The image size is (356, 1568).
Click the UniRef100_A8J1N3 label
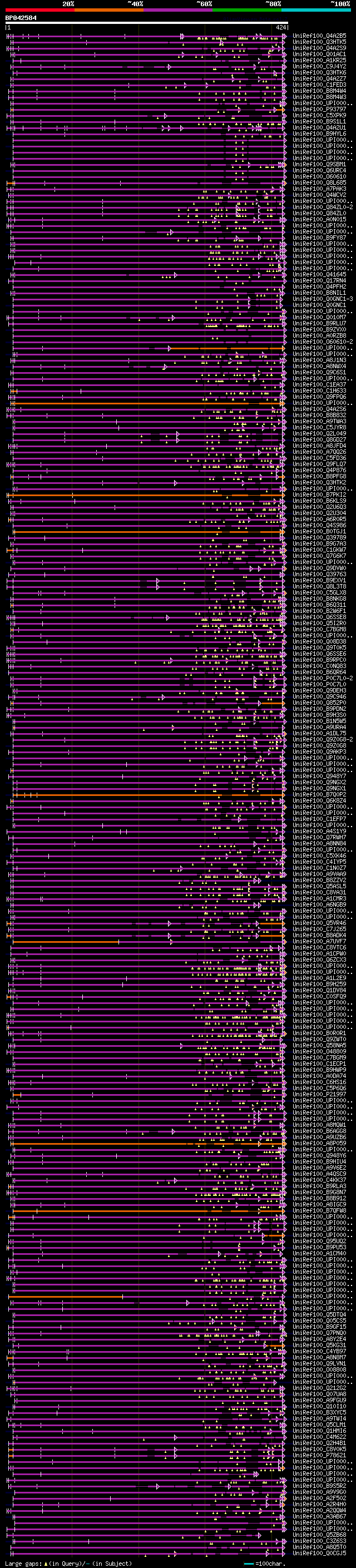point(319,360)
